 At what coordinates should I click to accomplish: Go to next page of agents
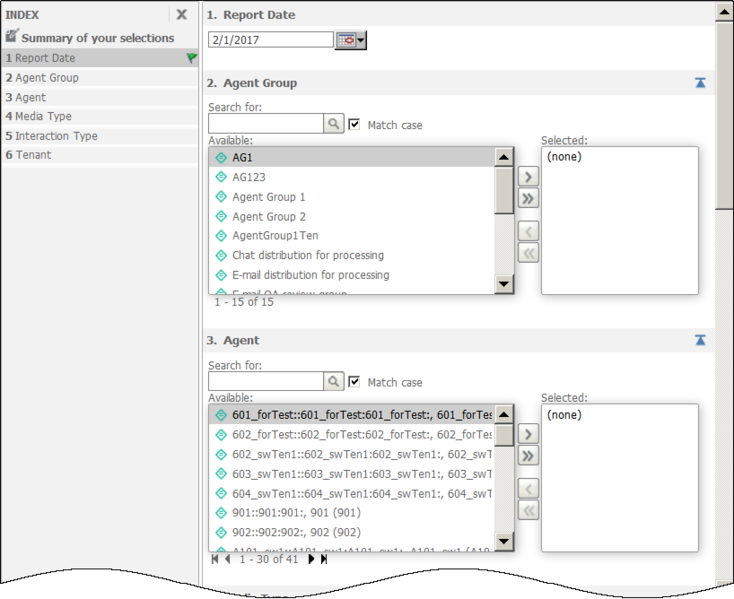click(311, 559)
